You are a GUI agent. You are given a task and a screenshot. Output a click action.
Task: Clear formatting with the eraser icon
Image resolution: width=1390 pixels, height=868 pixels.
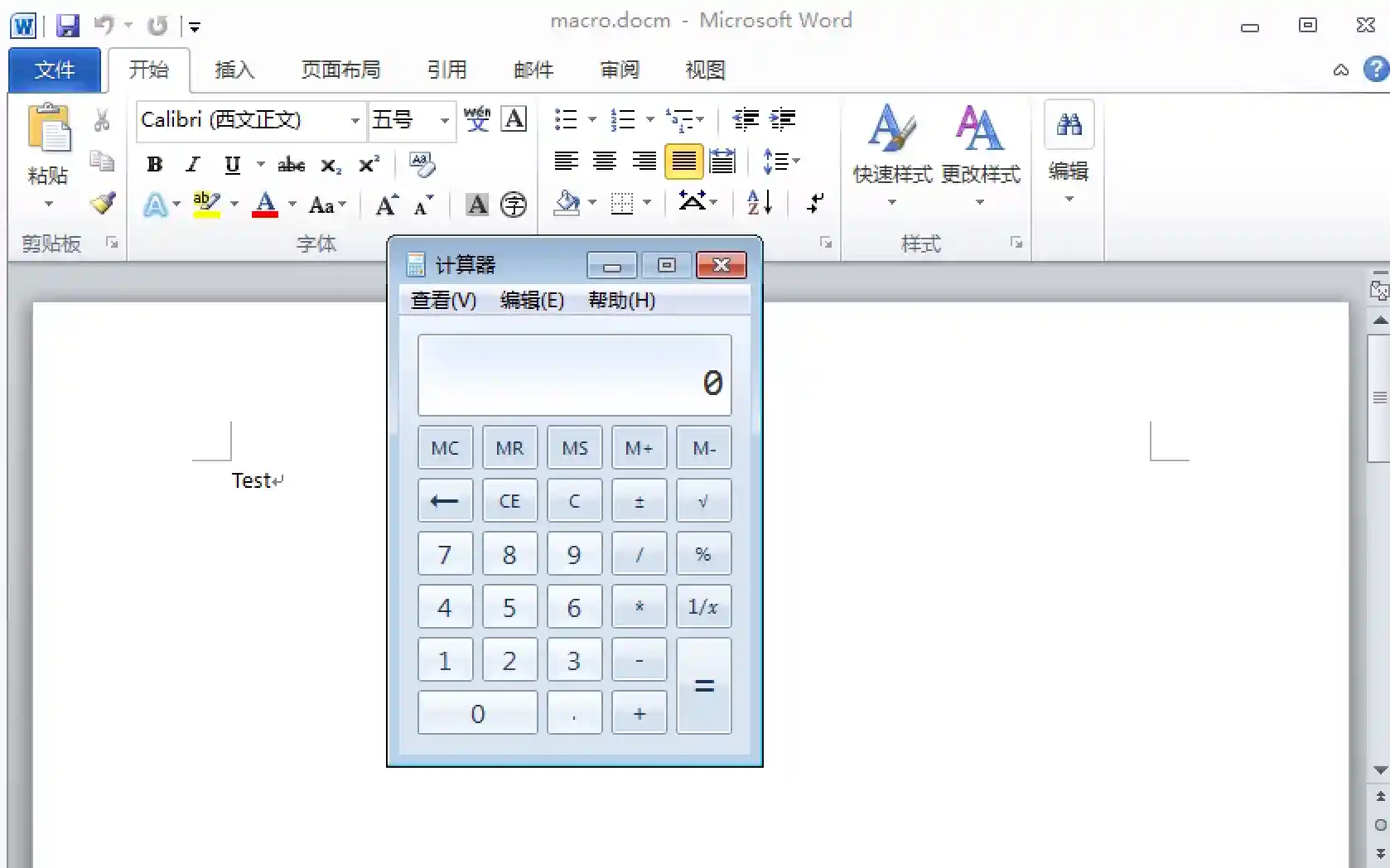(x=422, y=164)
